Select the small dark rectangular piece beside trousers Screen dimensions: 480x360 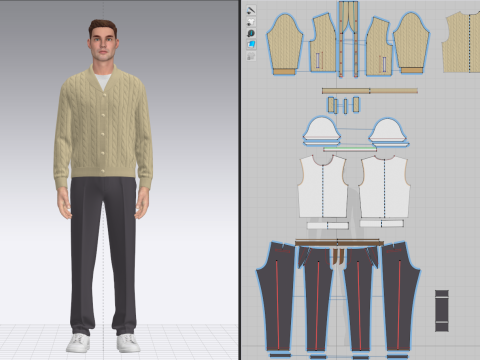pyautogui.click(x=442, y=311)
